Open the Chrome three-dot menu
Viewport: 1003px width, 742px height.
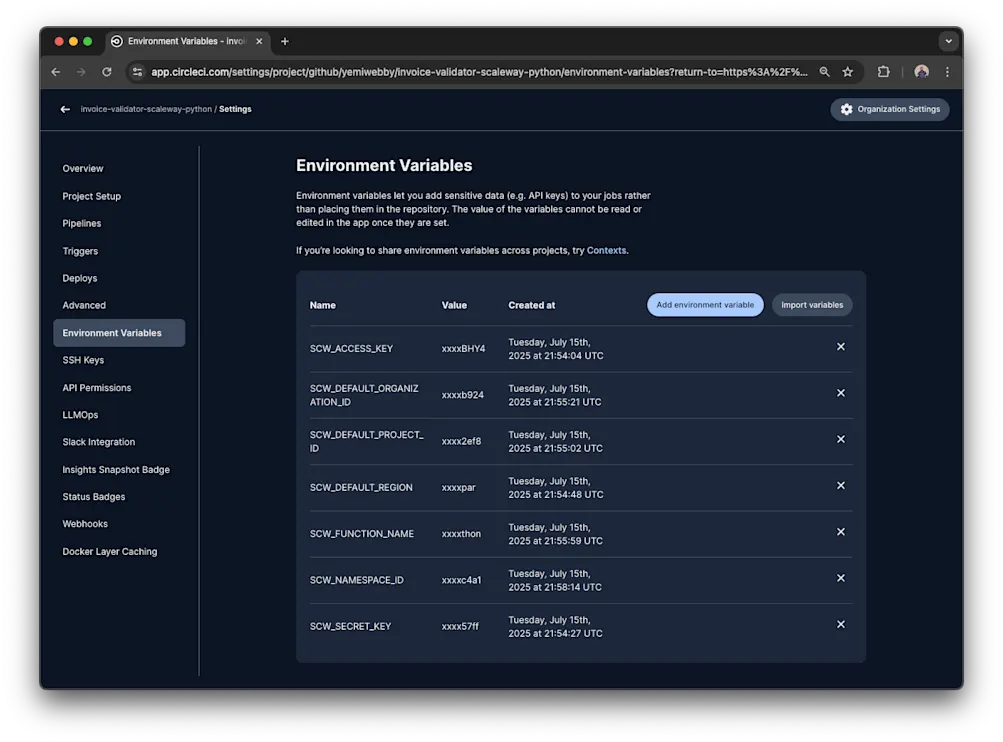pos(946,71)
